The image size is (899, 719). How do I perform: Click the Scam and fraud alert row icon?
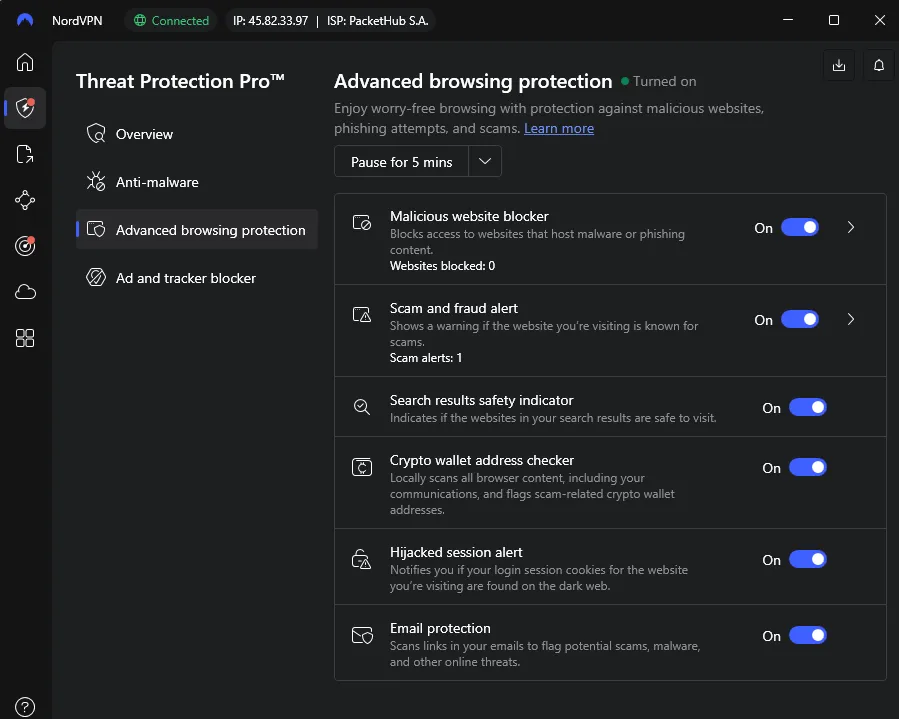(x=362, y=314)
